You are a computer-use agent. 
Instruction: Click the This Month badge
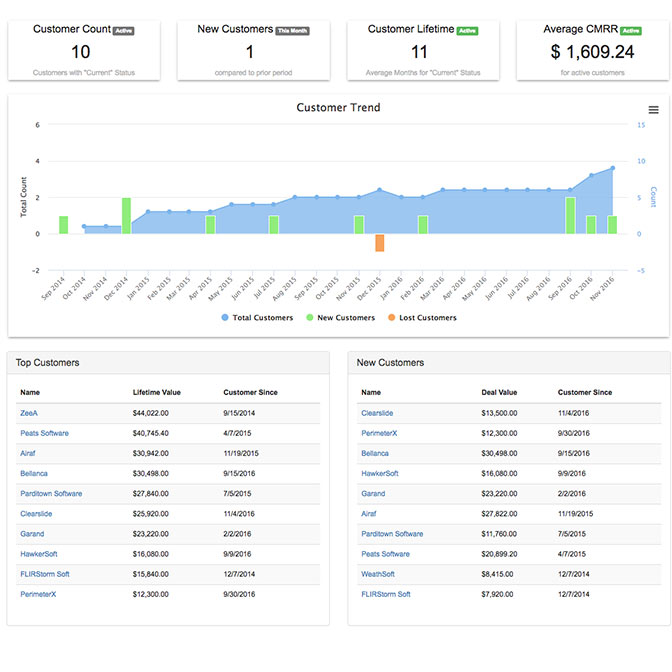pos(292,31)
